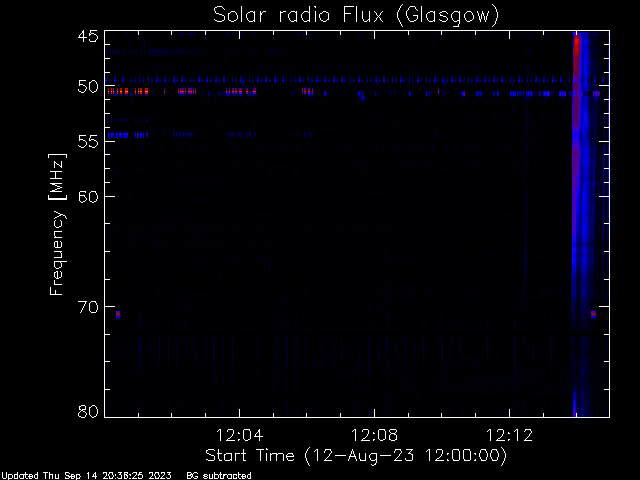This screenshot has height=480, width=640.
Task: Click the 12:04 time tick label
Action: [x=239, y=435]
